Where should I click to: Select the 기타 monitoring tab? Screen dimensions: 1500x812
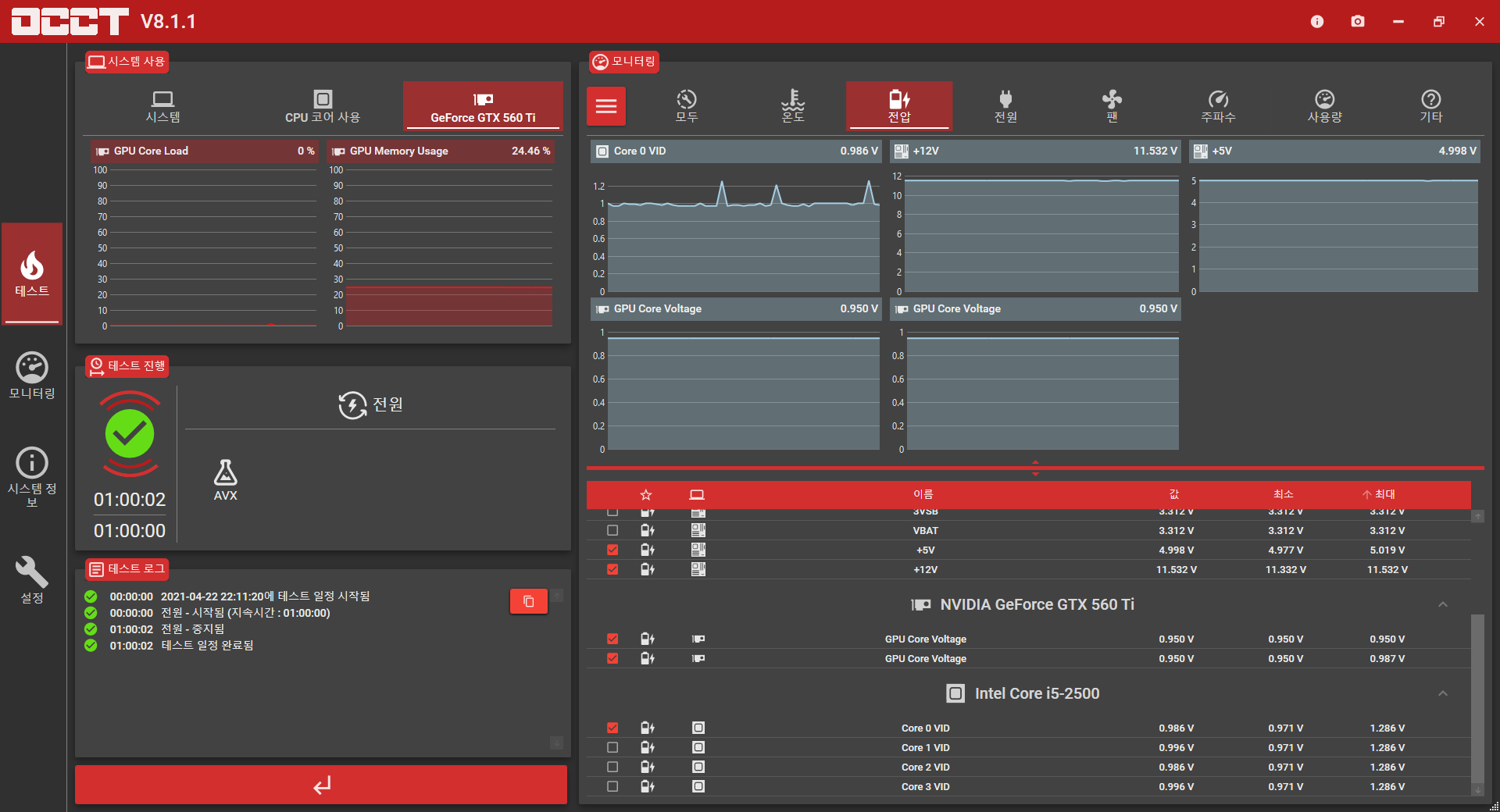coord(1430,106)
